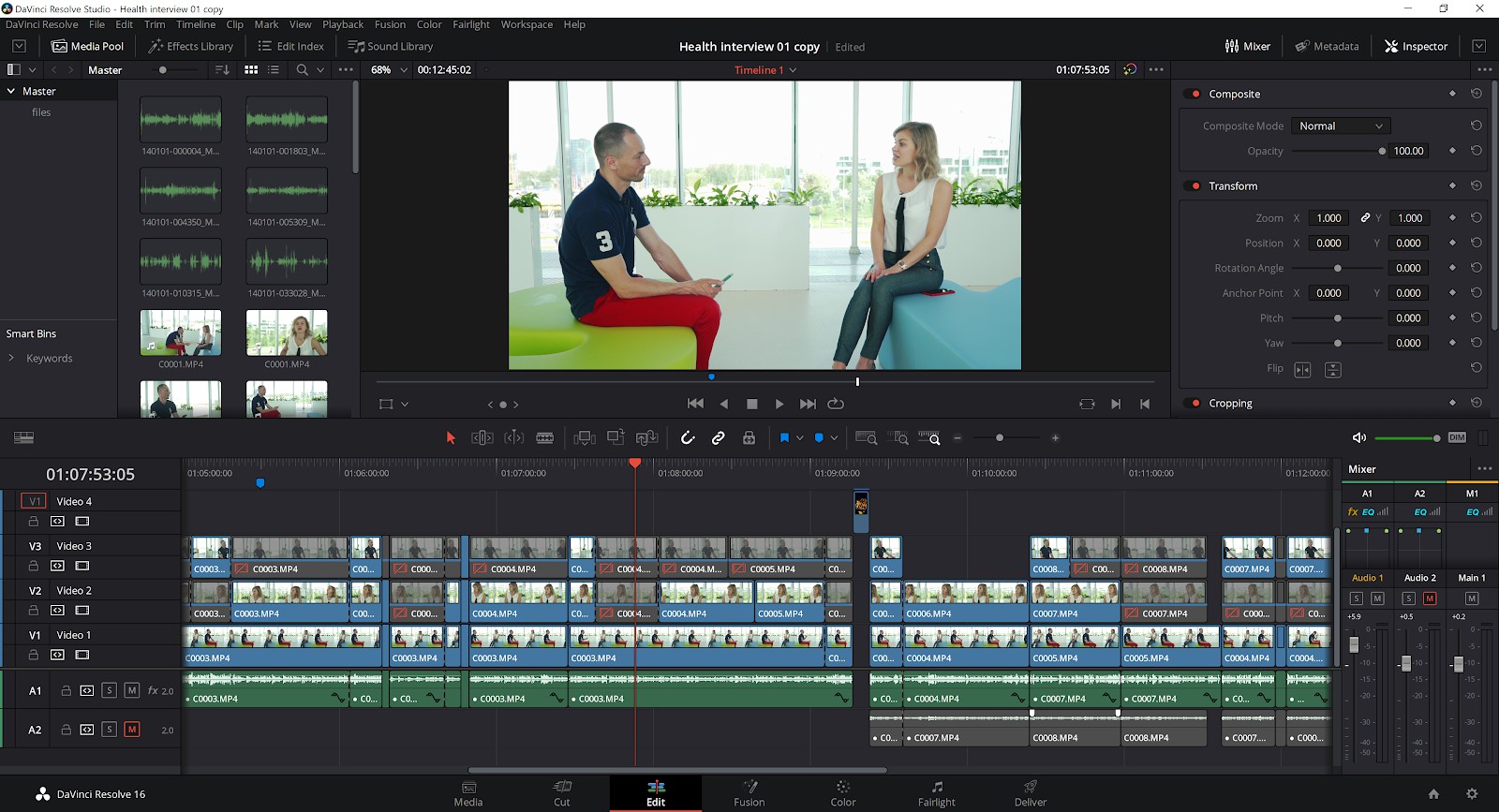Open Timeline View Options icon
Image resolution: width=1499 pixels, height=812 pixels.
[24, 437]
